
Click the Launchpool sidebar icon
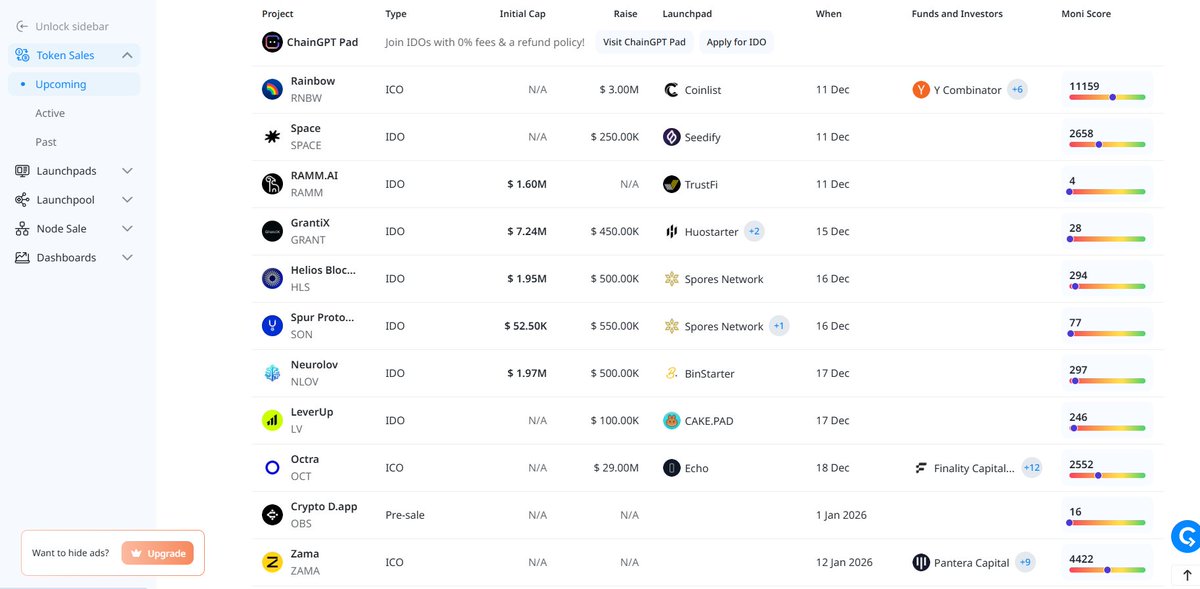point(22,200)
